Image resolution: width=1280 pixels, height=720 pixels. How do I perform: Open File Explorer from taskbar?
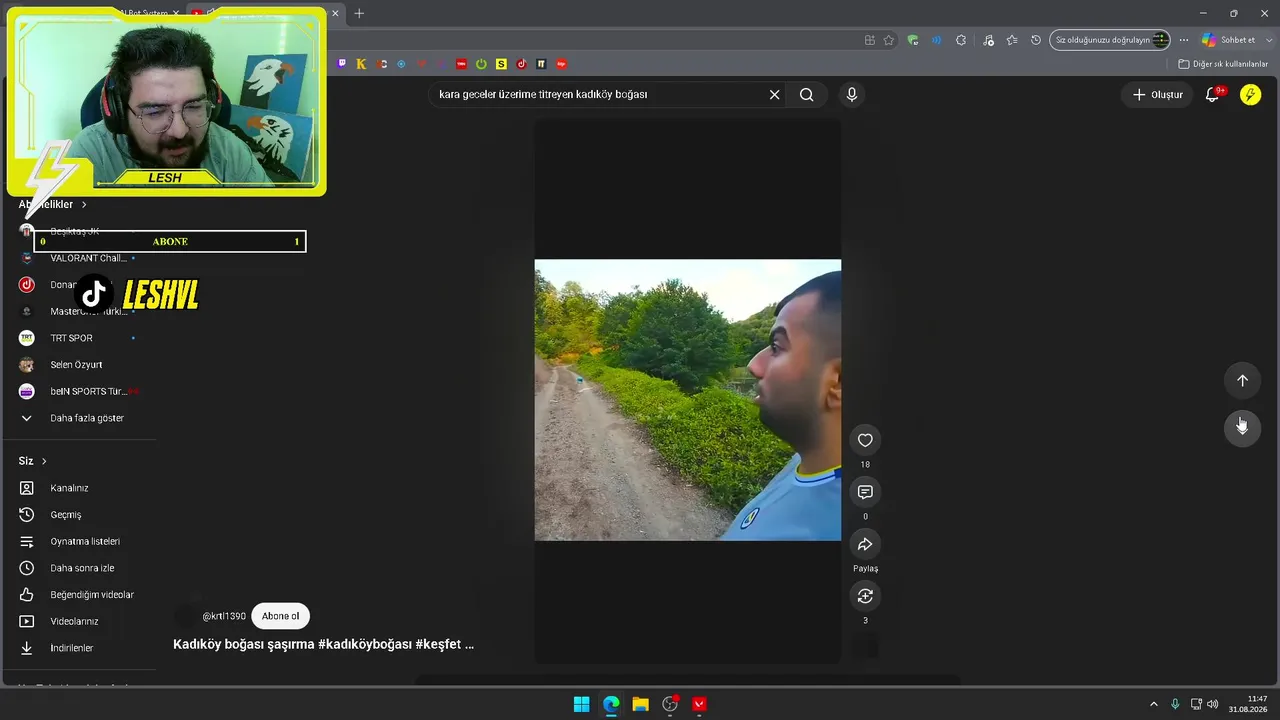640,704
